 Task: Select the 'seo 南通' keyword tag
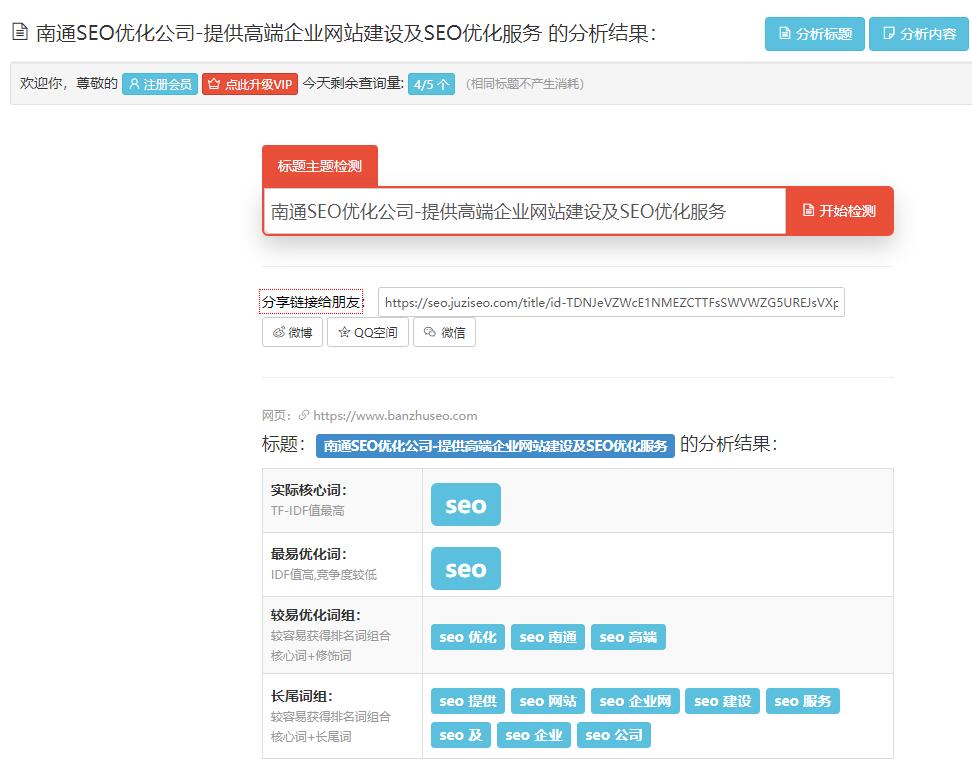[x=547, y=636]
